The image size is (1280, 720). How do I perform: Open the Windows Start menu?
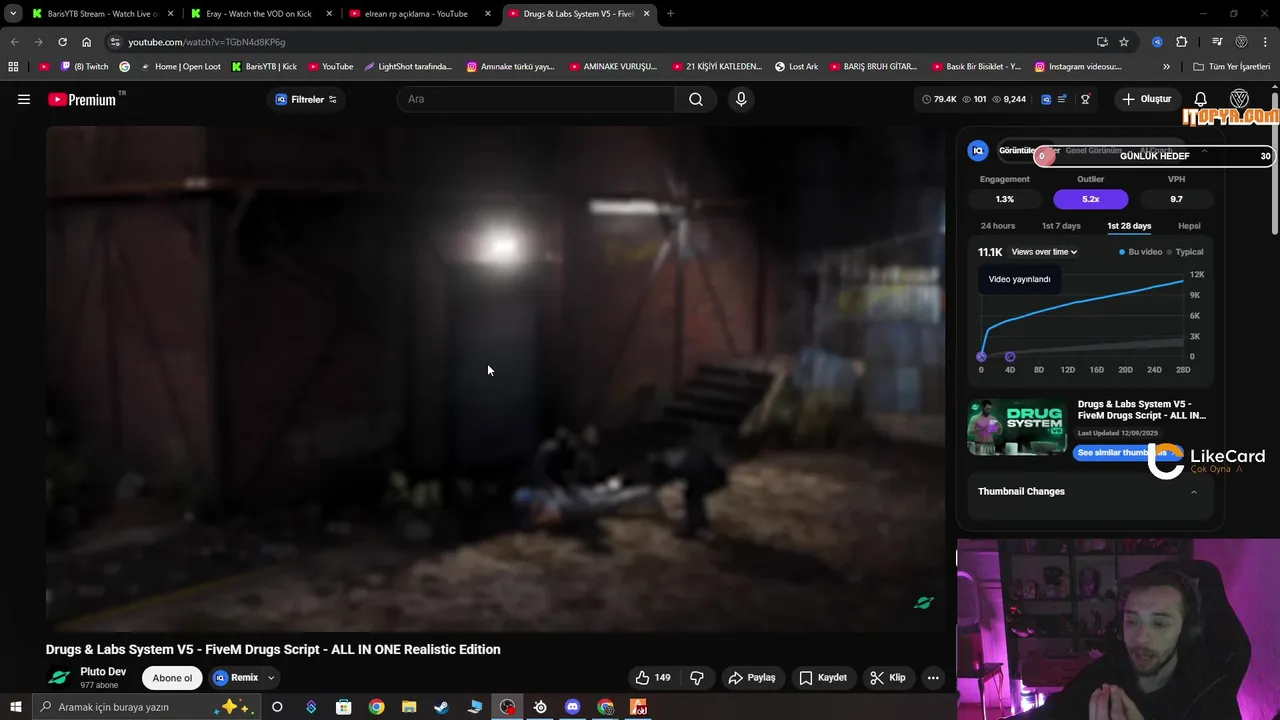(x=16, y=707)
